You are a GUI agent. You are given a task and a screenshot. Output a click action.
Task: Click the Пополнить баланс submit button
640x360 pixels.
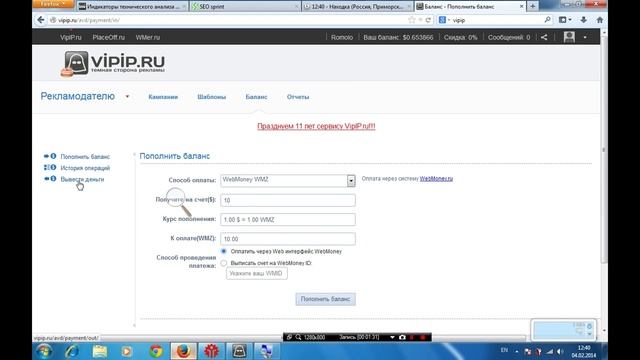[x=325, y=299]
